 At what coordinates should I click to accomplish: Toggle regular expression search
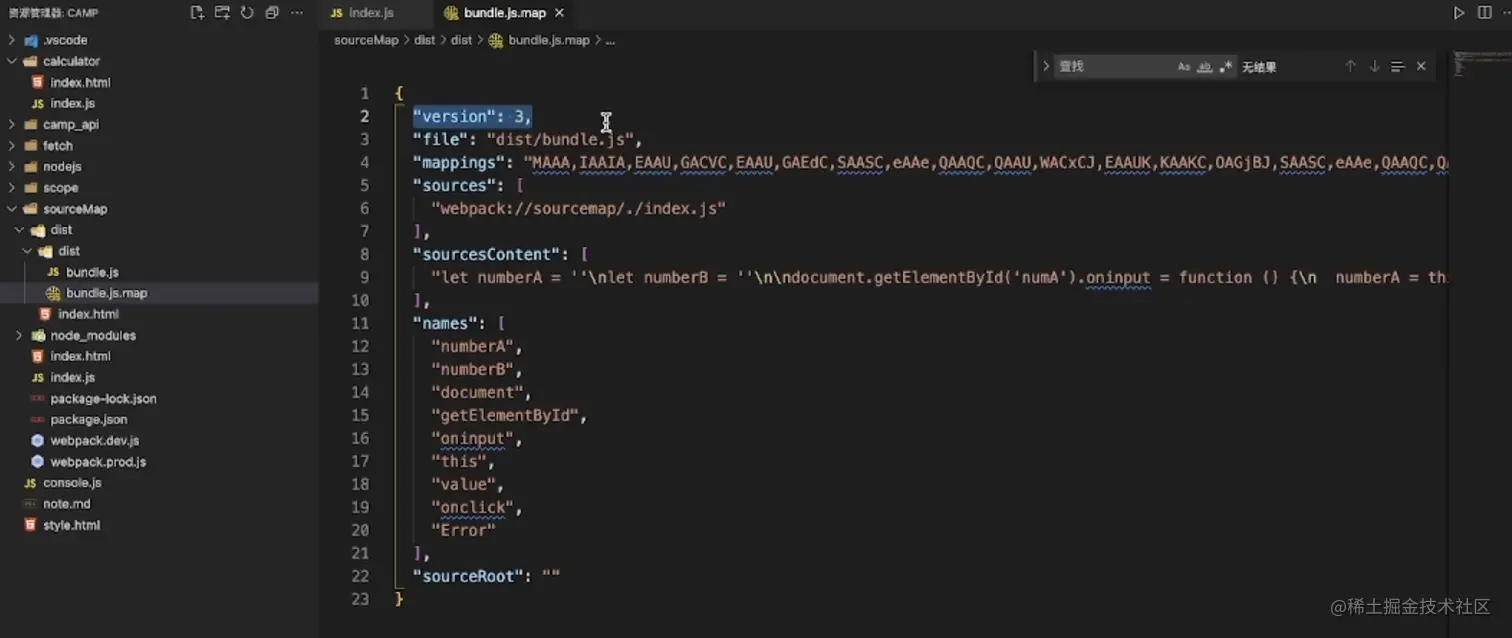[1225, 67]
